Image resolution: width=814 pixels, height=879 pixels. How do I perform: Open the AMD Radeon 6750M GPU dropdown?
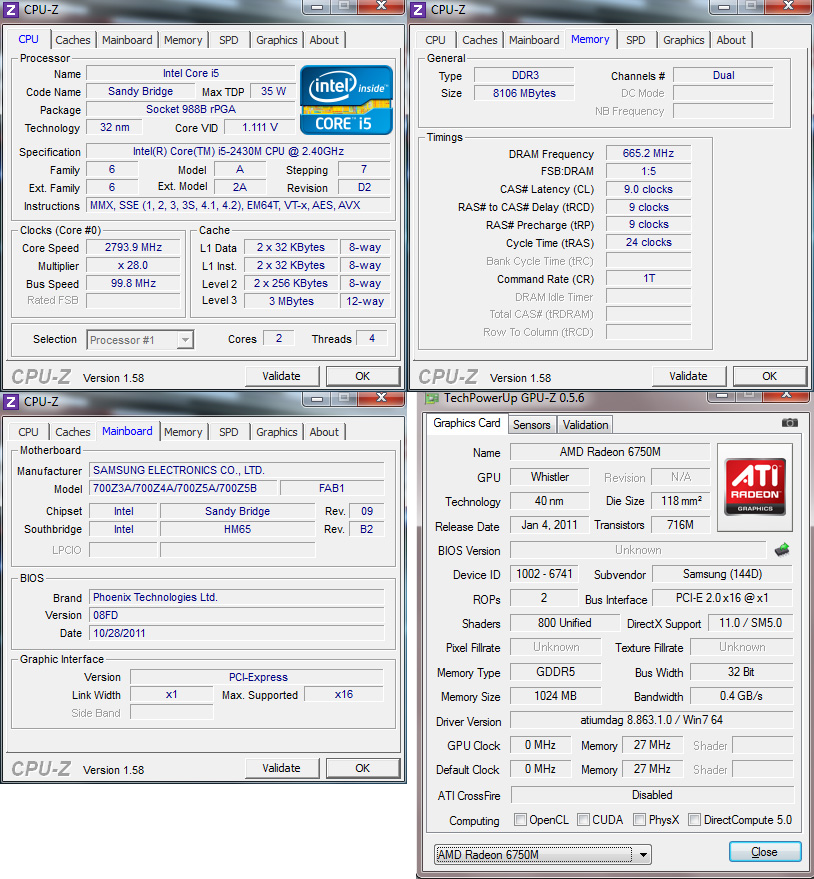543,854
